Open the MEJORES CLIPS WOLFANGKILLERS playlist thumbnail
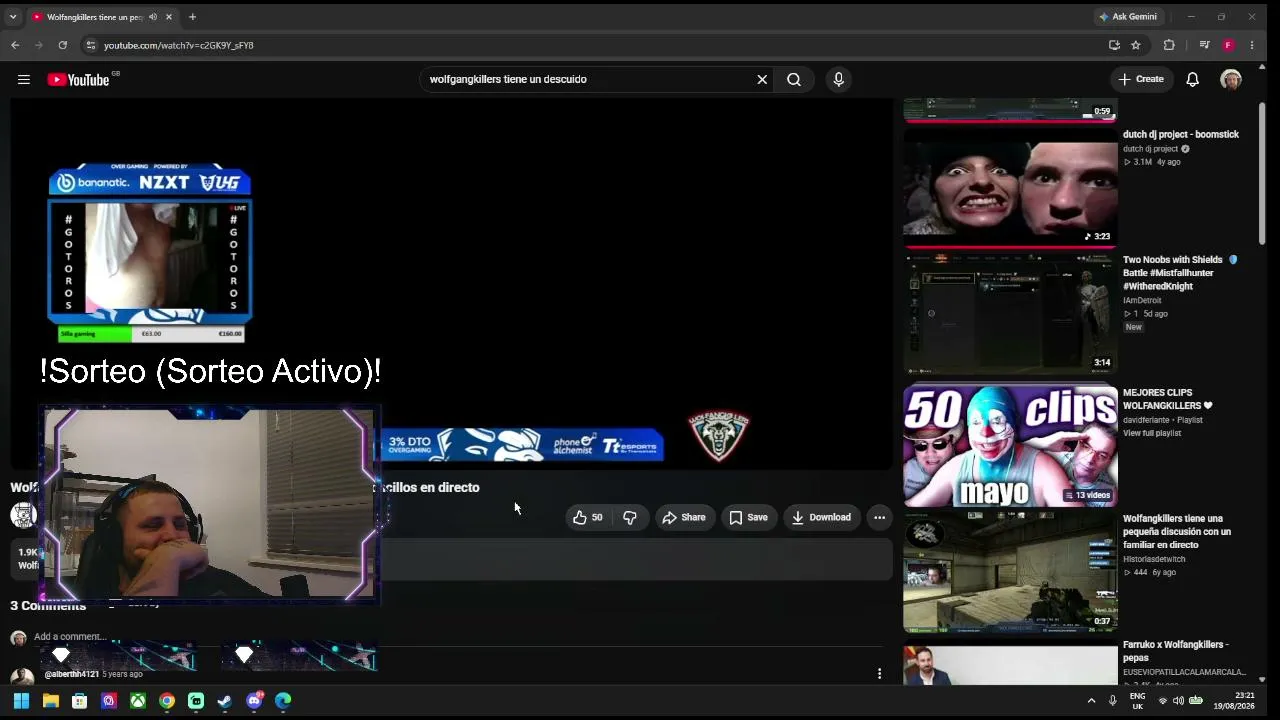The image size is (1280, 720). 1010,446
